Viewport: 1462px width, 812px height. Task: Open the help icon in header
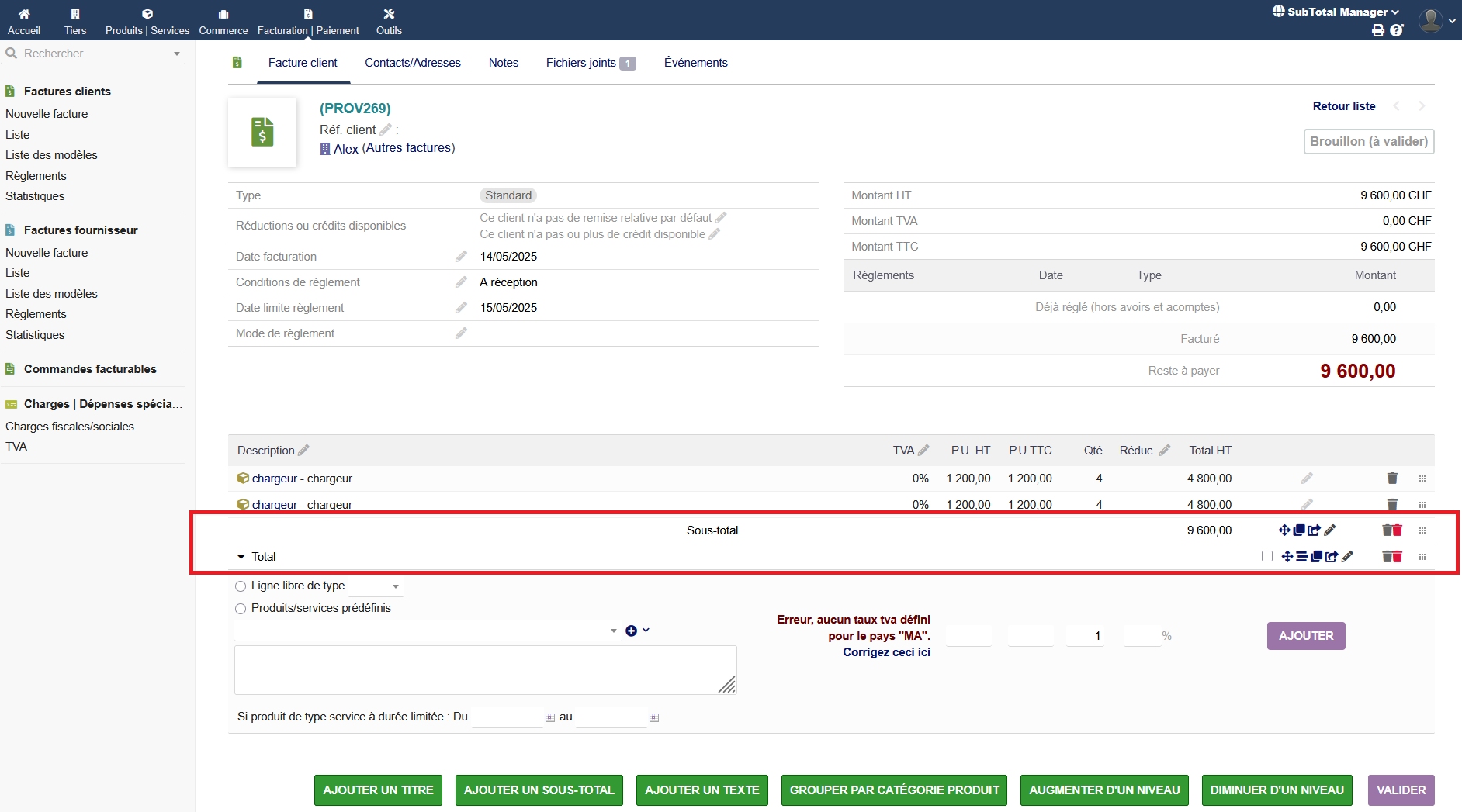pos(1397,30)
